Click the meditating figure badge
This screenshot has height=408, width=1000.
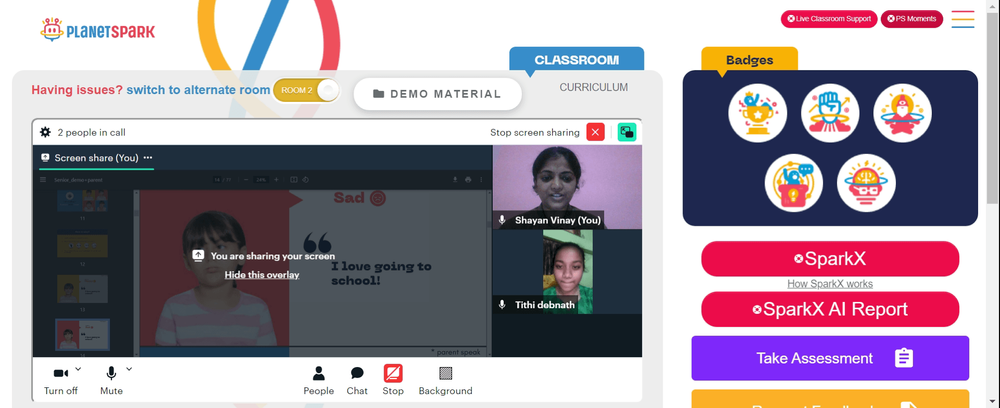[902, 113]
